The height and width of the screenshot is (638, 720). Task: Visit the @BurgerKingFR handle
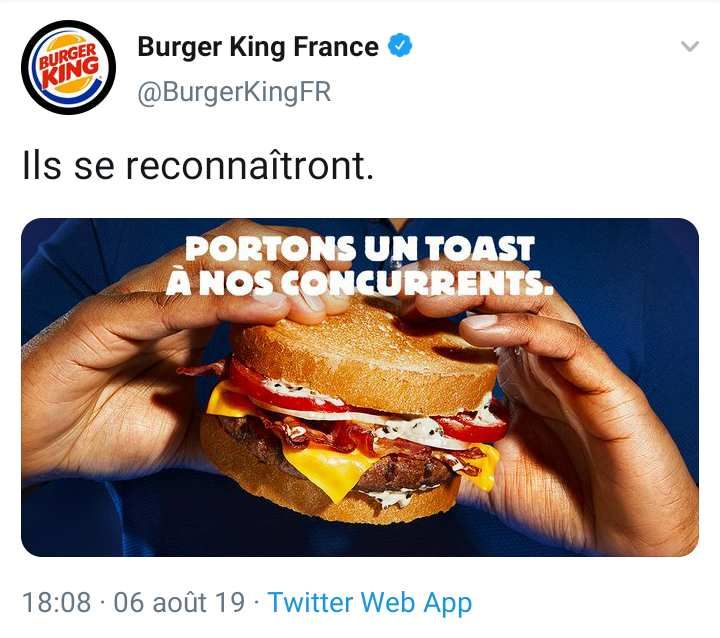[234, 92]
